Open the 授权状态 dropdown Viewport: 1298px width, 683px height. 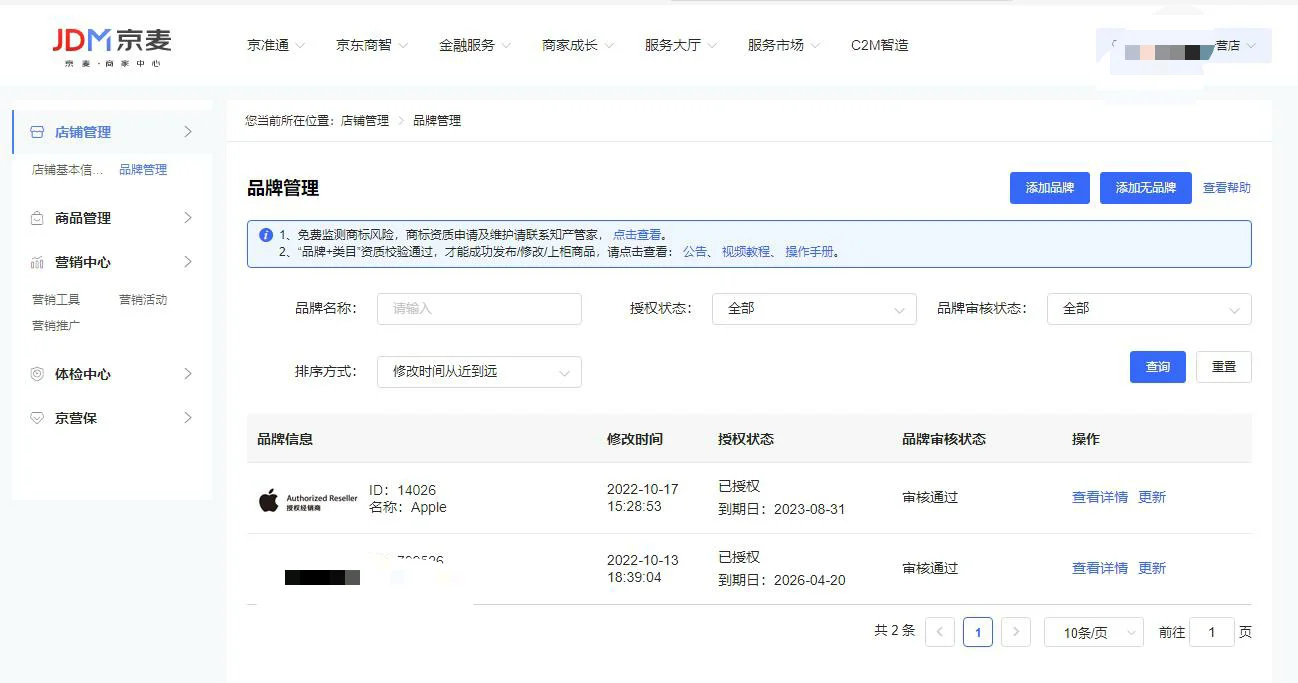(x=813, y=309)
